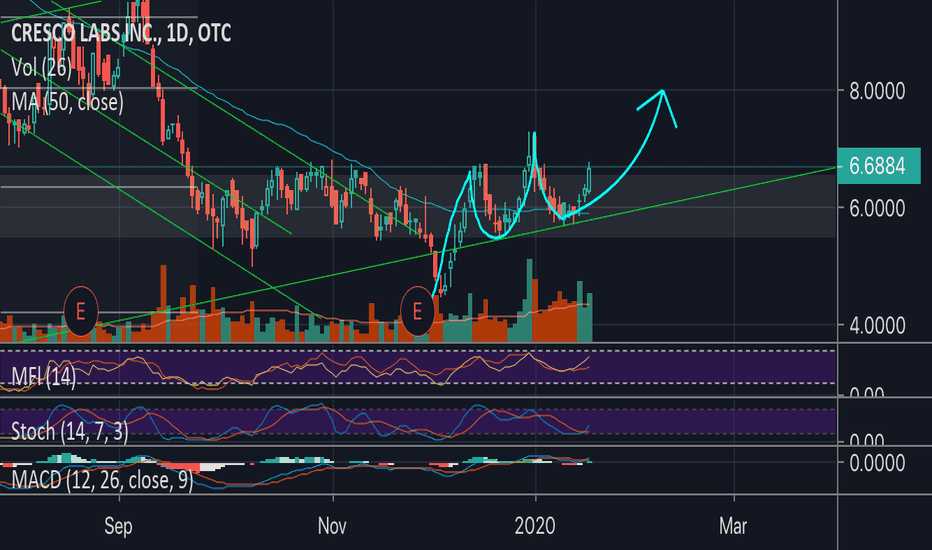Viewport: 932px width, 550px height.
Task: Click the CRESCO LABS INC. symbol title
Action: pos(121,33)
